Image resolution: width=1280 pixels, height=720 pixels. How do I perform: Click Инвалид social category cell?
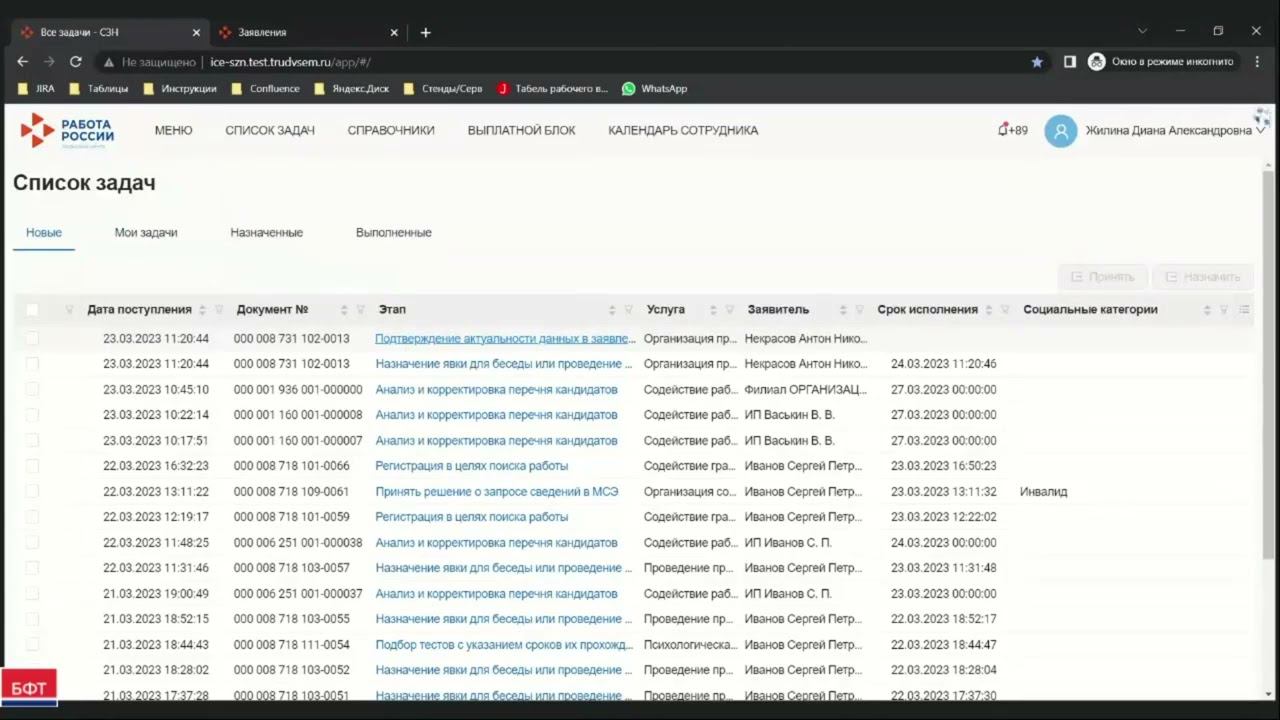click(x=1043, y=491)
